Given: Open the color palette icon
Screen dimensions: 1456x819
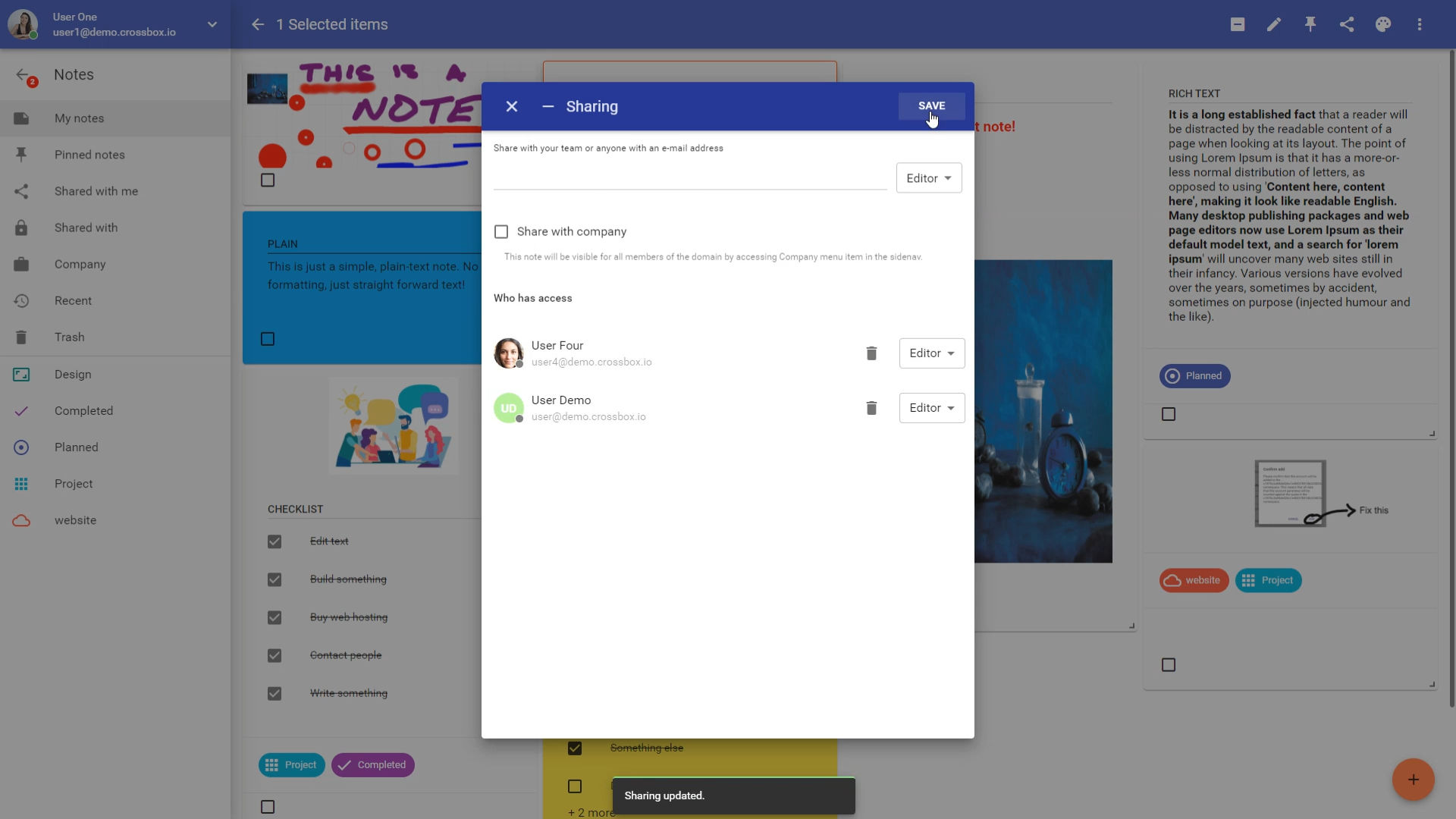Looking at the screenshot, I should tap(1383, 24).
